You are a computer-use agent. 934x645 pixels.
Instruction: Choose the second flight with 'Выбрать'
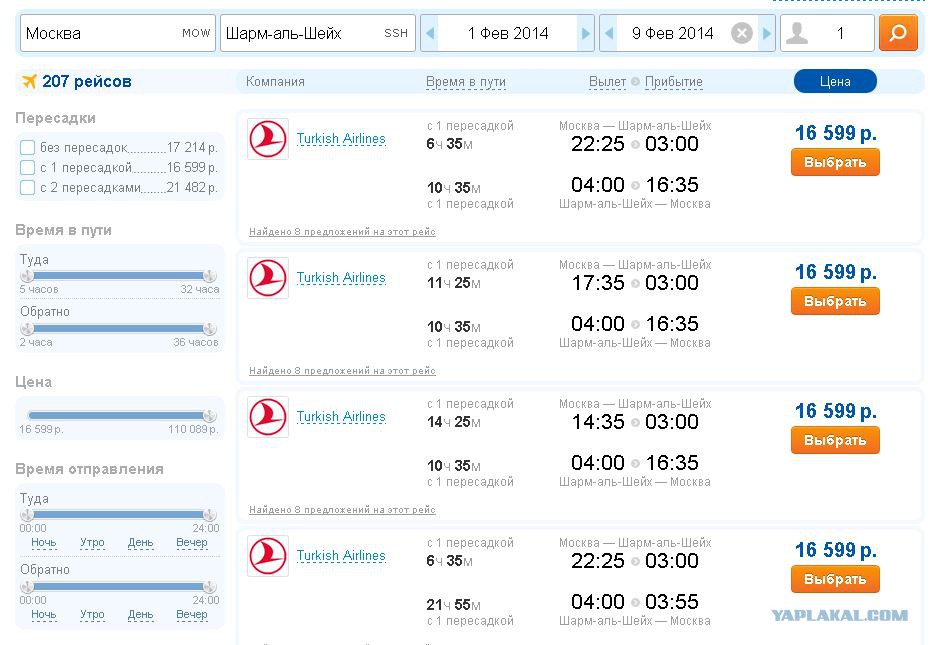(x=835, y=301)
